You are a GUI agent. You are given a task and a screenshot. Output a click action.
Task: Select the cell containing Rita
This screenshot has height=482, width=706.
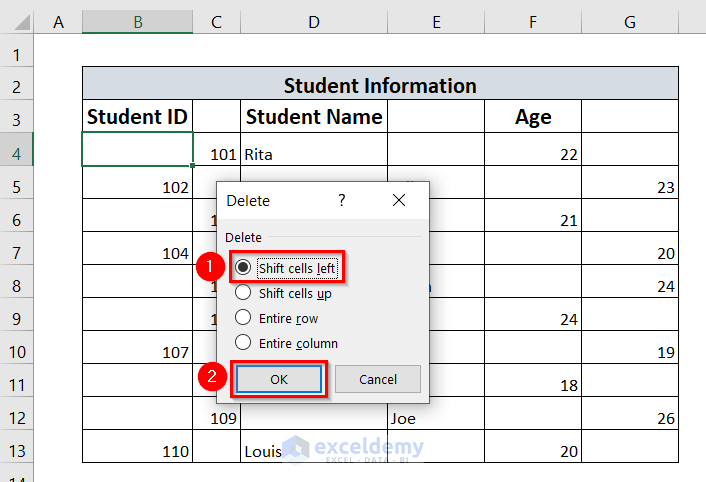coord(314,154)
